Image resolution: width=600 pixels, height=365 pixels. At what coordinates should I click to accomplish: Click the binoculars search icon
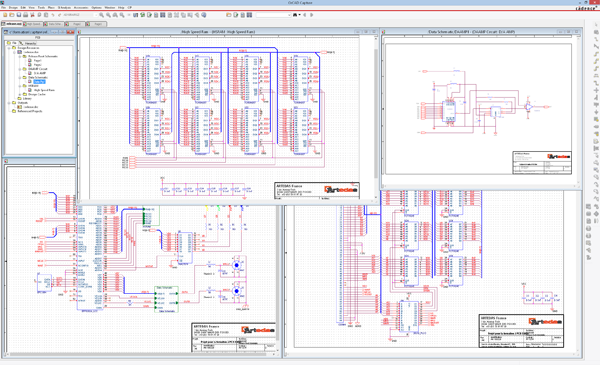(295, 15)
